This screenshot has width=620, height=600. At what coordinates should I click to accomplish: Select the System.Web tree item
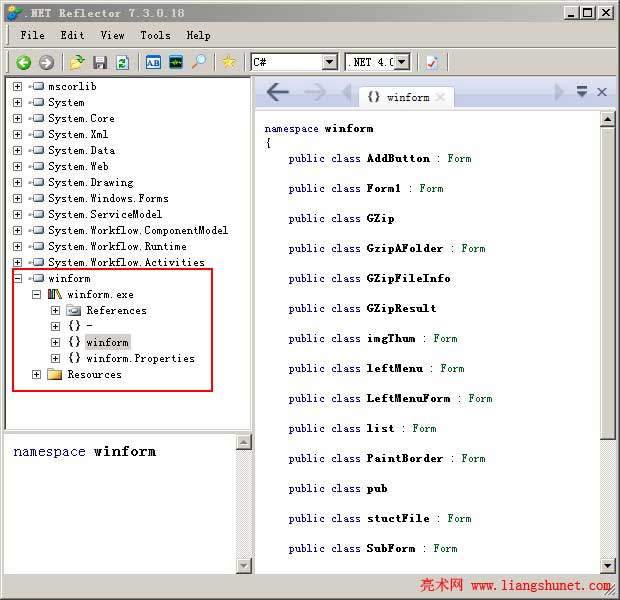pyautogui.click(x=78, y=166)
